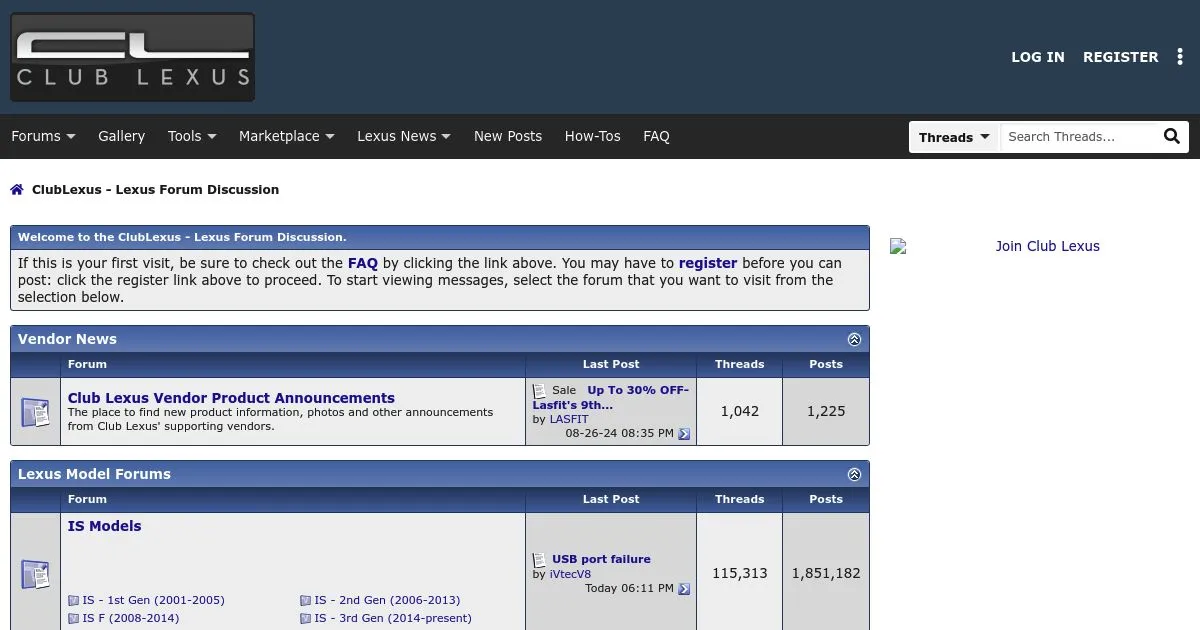
Task: Open the IS Models forum
Action: pyautogui.click(x=105, y=526)
